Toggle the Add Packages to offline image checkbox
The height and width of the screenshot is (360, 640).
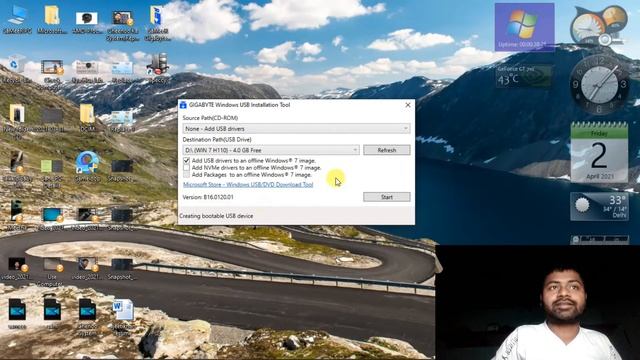click(x=187, y=175)
